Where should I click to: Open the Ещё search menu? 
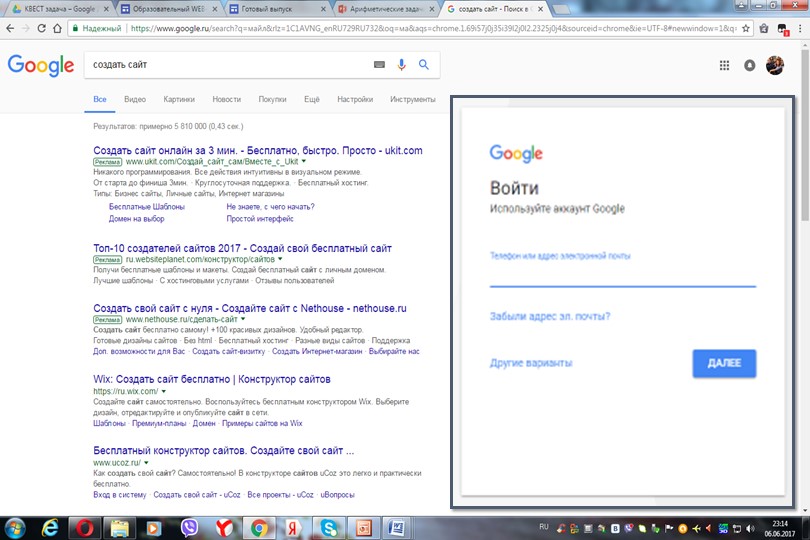pyautogui.click(x=311, y=99)
